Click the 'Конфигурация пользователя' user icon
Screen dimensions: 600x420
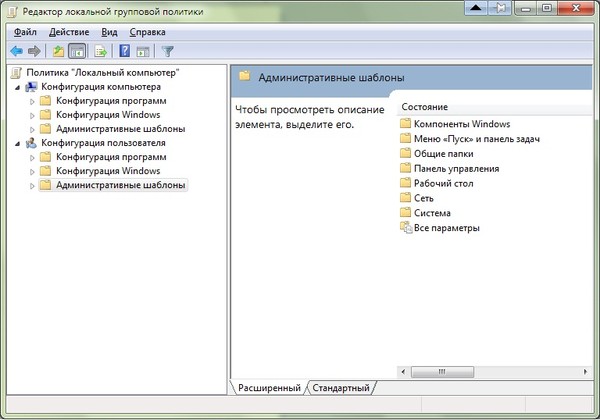[x=31, y=143]
